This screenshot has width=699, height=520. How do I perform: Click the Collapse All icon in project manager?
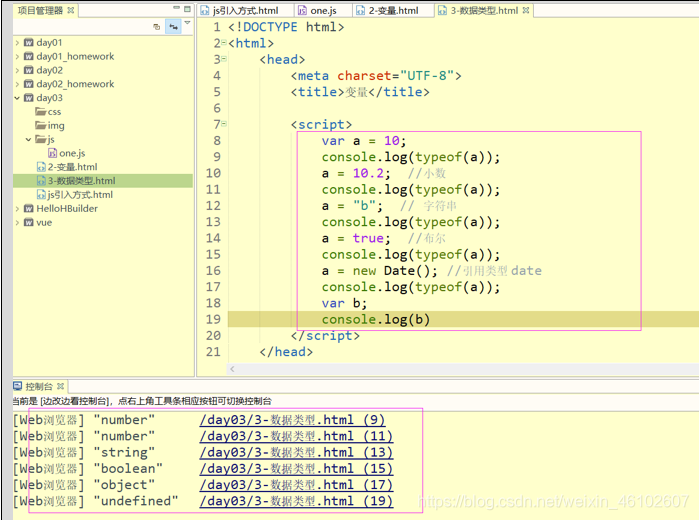coord(156,27)
